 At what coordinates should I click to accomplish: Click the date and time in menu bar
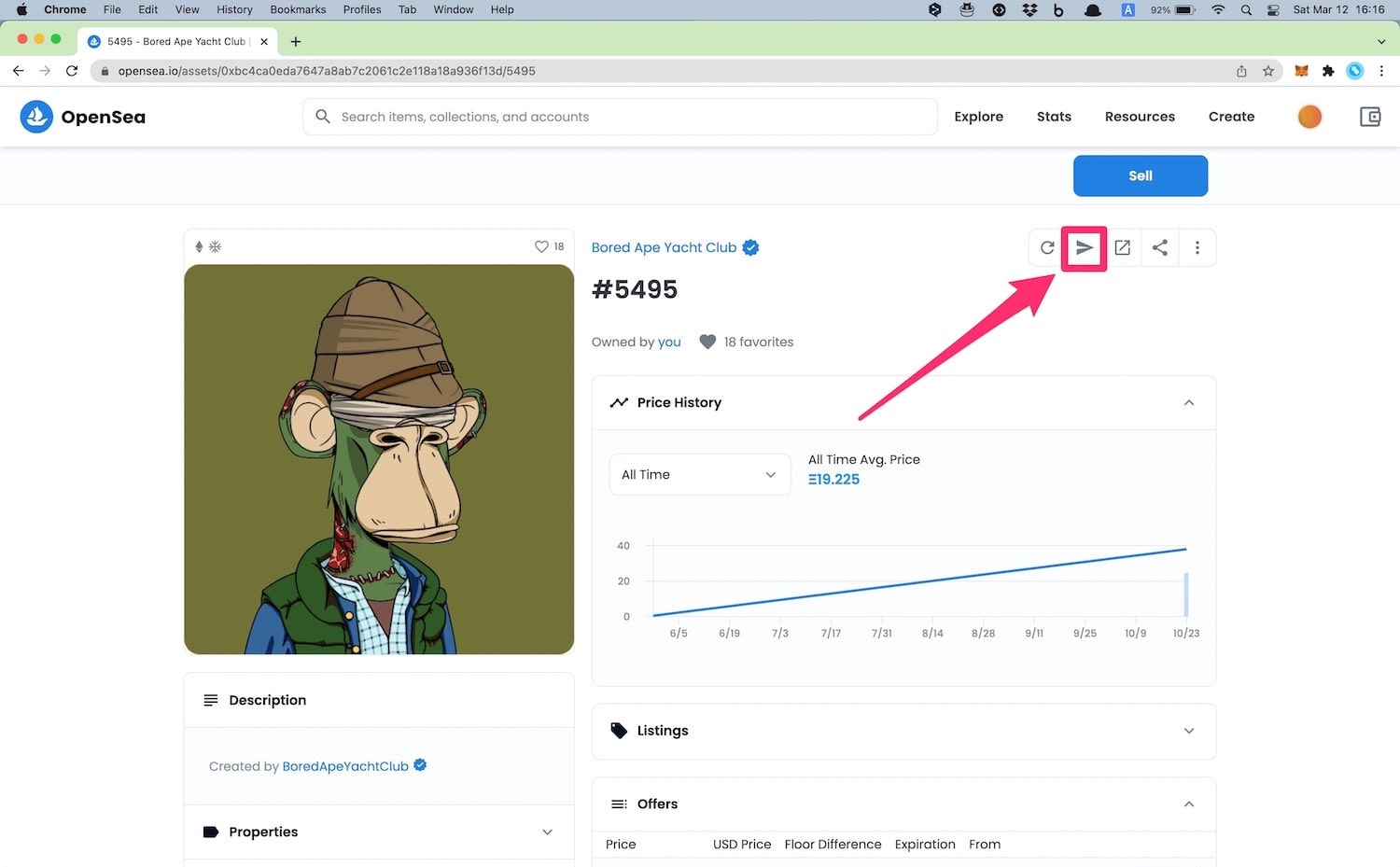[x=1338, y=9]
